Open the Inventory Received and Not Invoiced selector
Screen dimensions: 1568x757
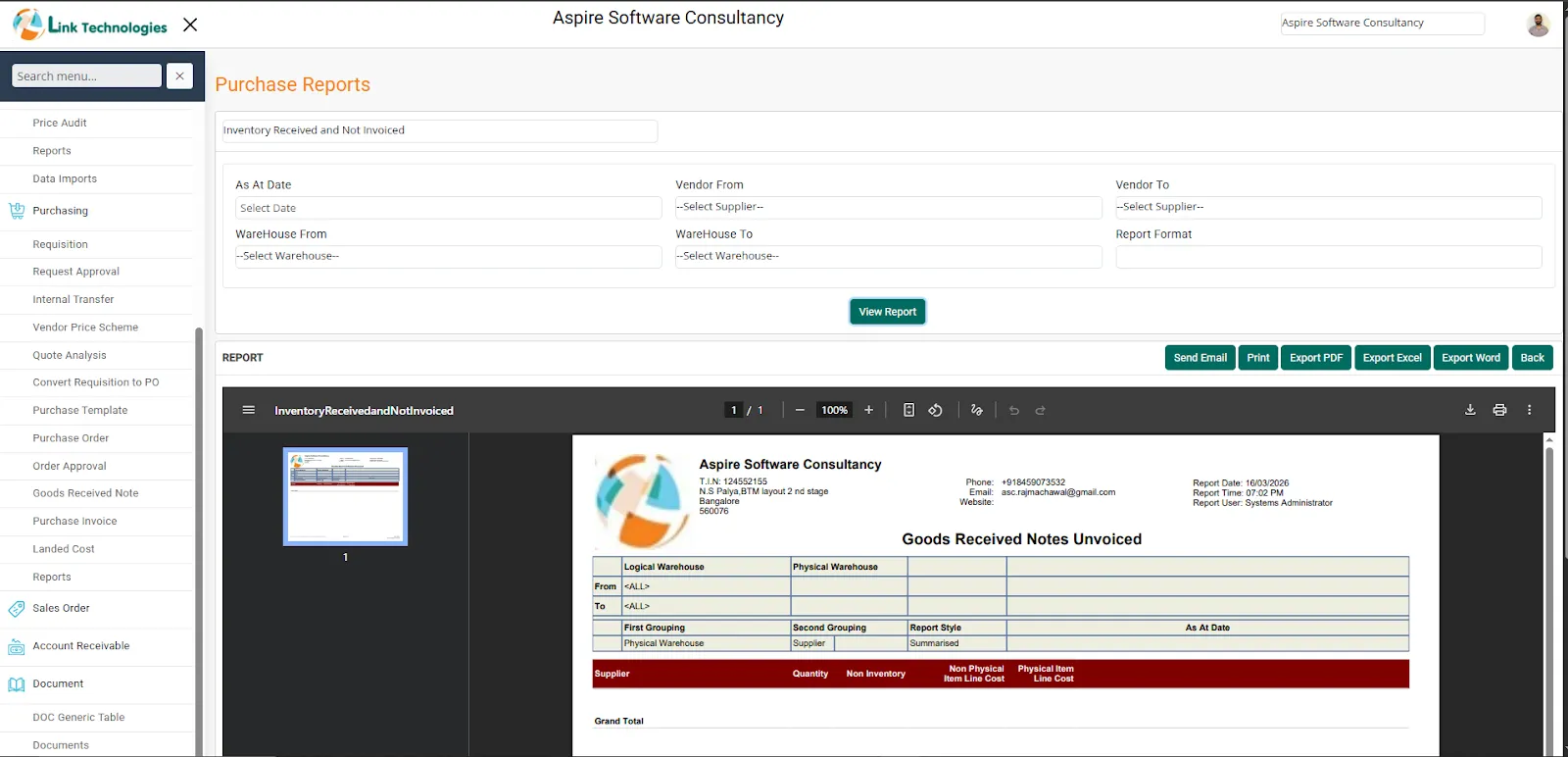[440, 130]
